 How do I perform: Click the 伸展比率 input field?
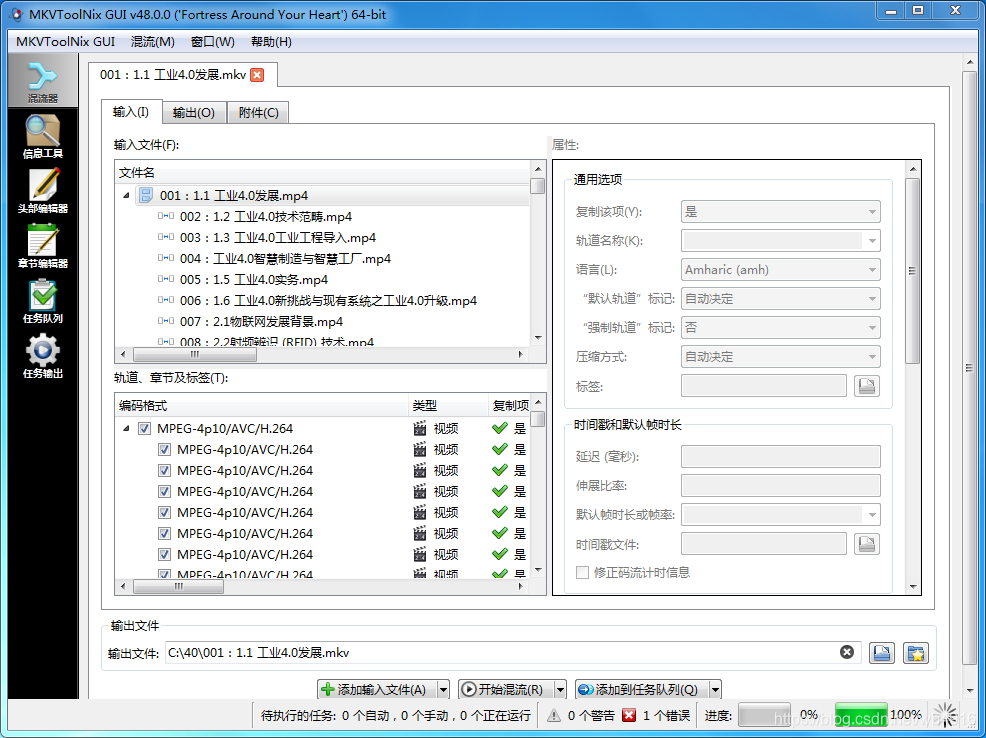(780, 486)
